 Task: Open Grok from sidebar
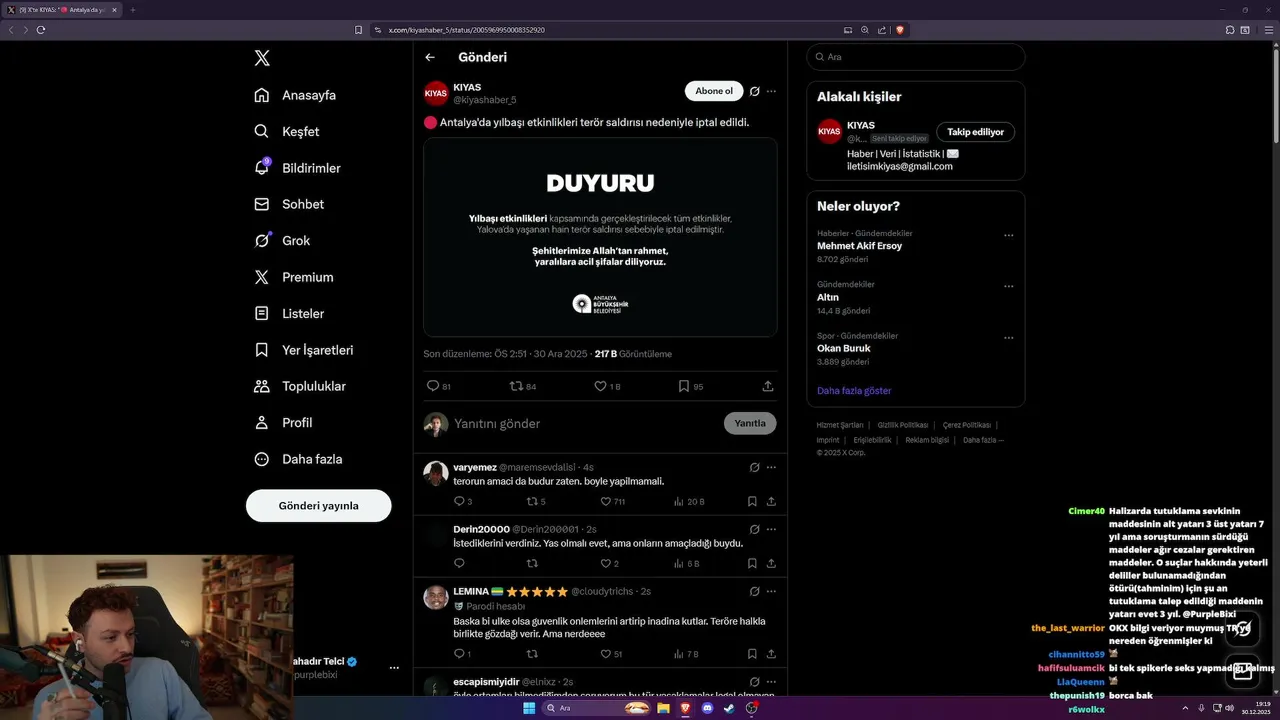click(282, 240)
